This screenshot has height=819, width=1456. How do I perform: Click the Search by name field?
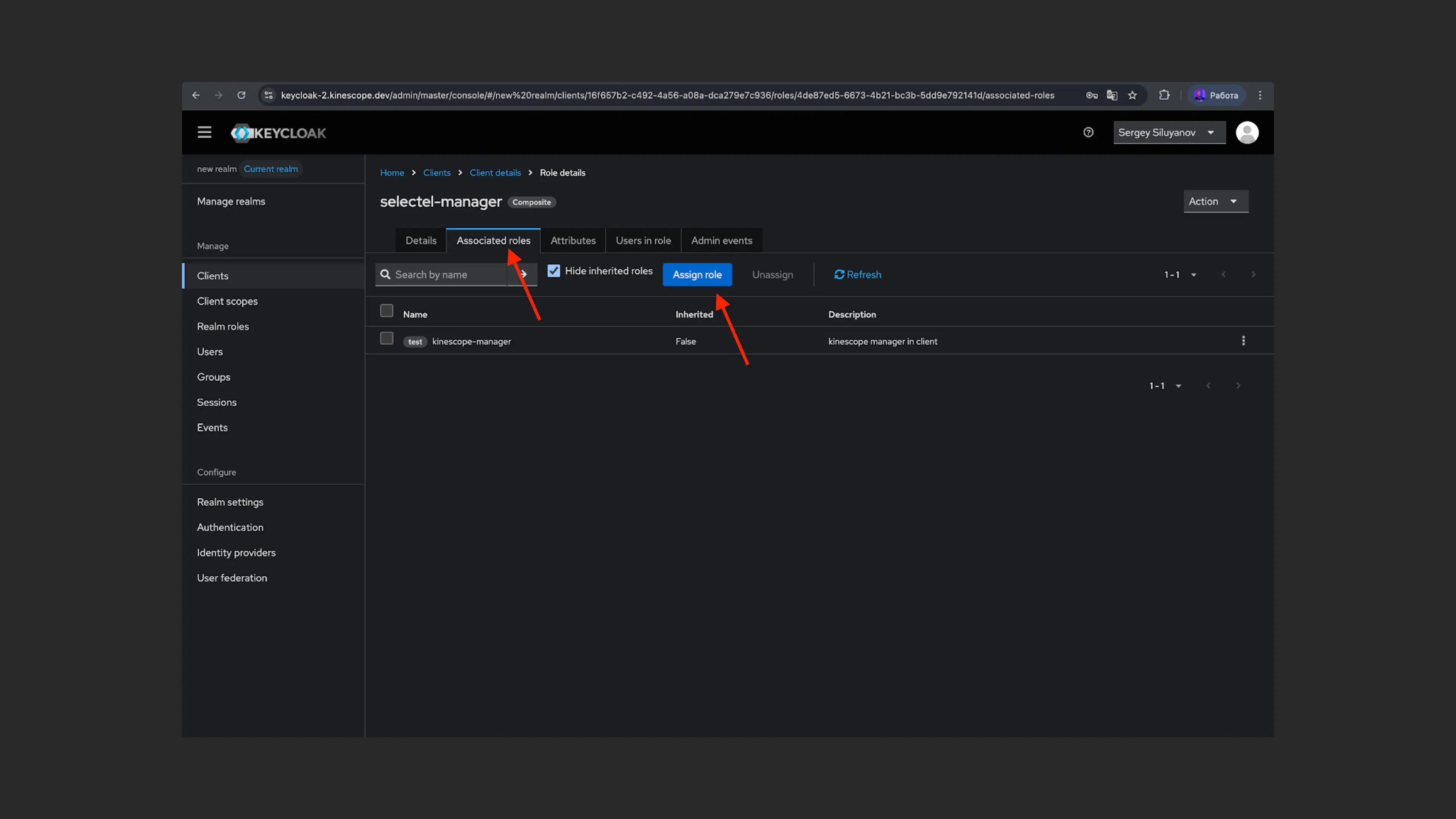tap(447, 275)
